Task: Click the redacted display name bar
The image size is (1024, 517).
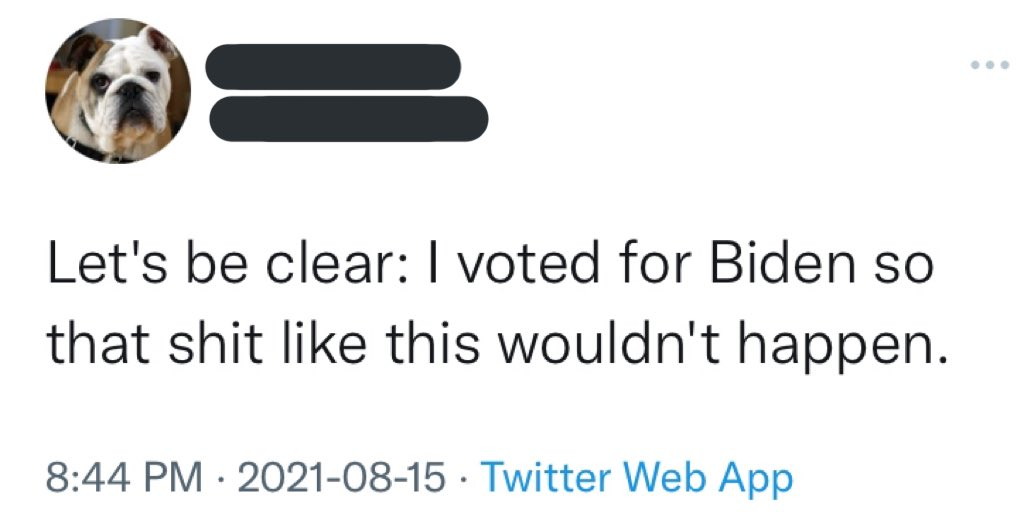Action: pos(334,67)
